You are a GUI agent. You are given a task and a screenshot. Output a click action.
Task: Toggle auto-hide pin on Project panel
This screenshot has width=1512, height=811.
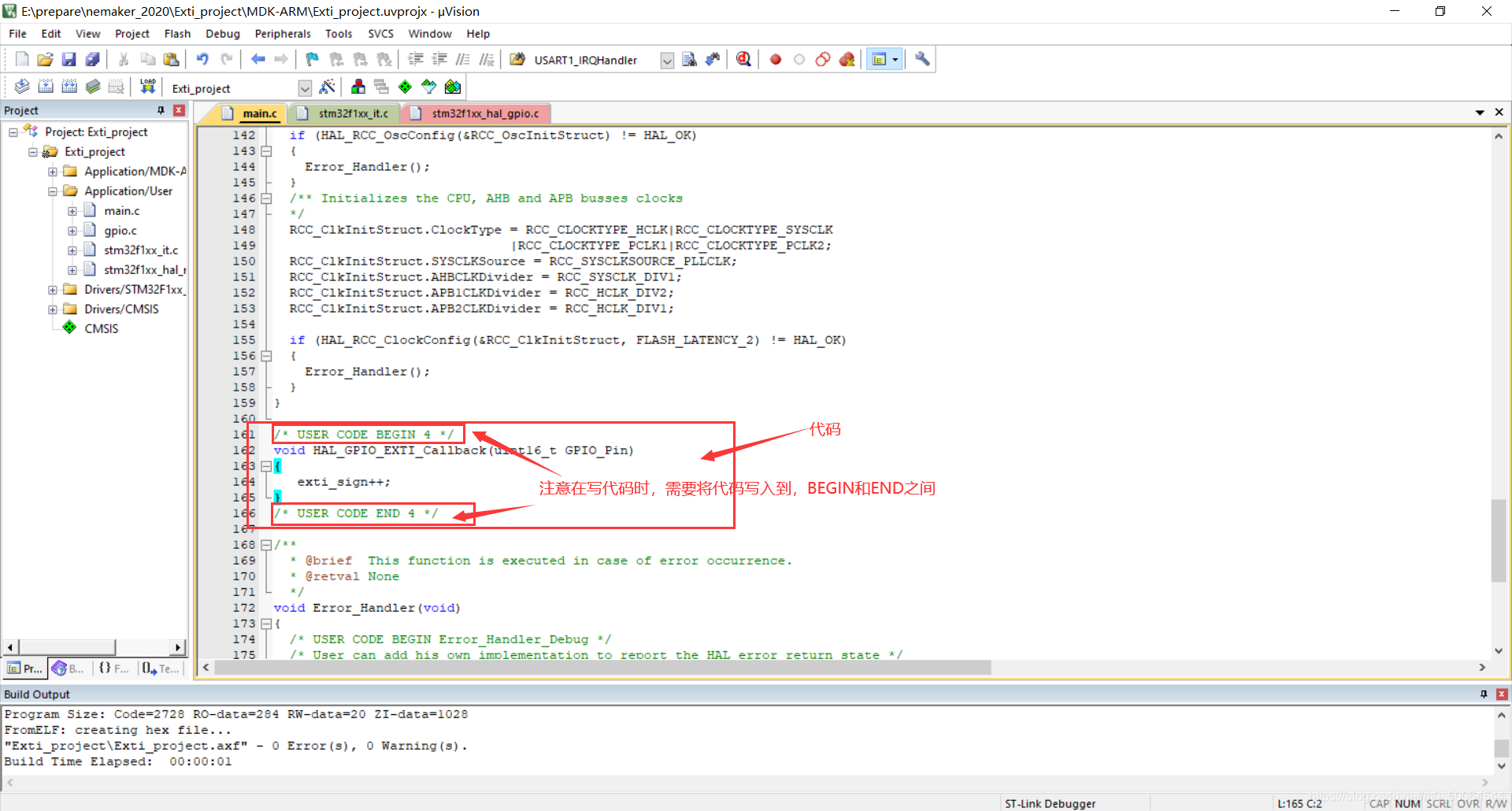click(x=161, y=110)
